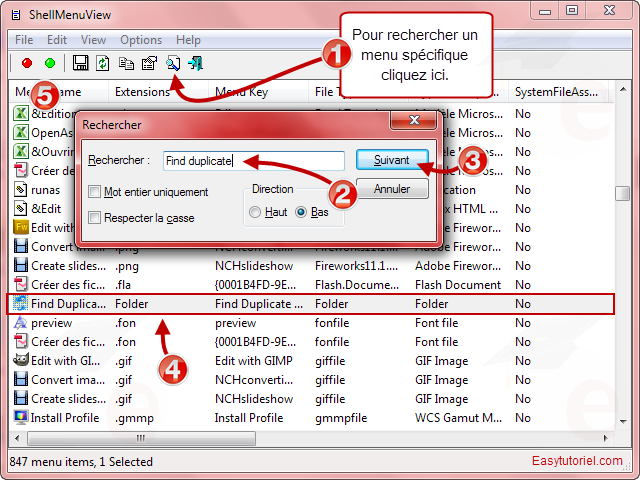Open the Edit menu
This screenshot has height=480, width=640.
(x=57, y=40)
